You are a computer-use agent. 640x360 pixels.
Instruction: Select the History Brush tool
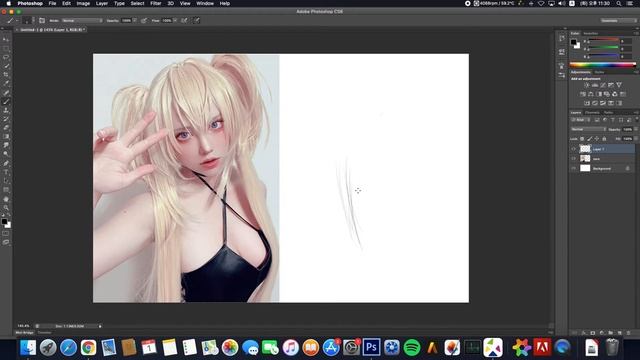coord(6,119)
